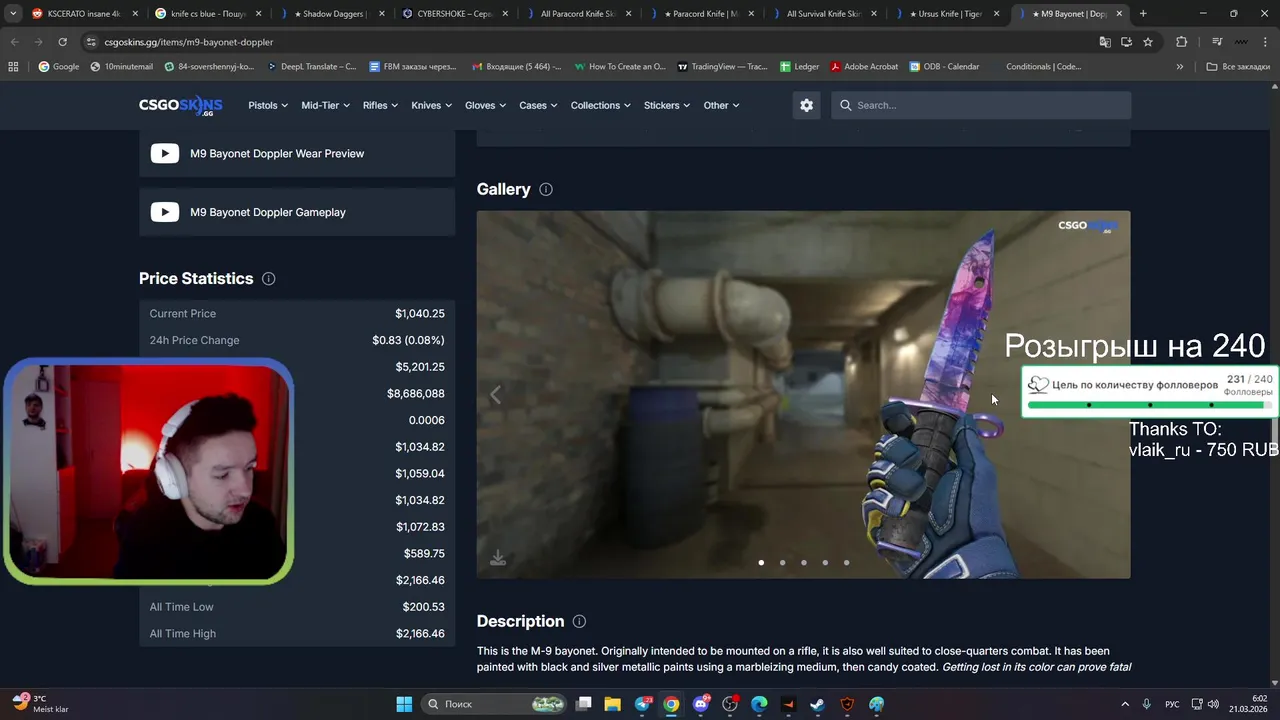
Task: Open the bookmarks apps grid icon
Action: click(x=13, y=66)
